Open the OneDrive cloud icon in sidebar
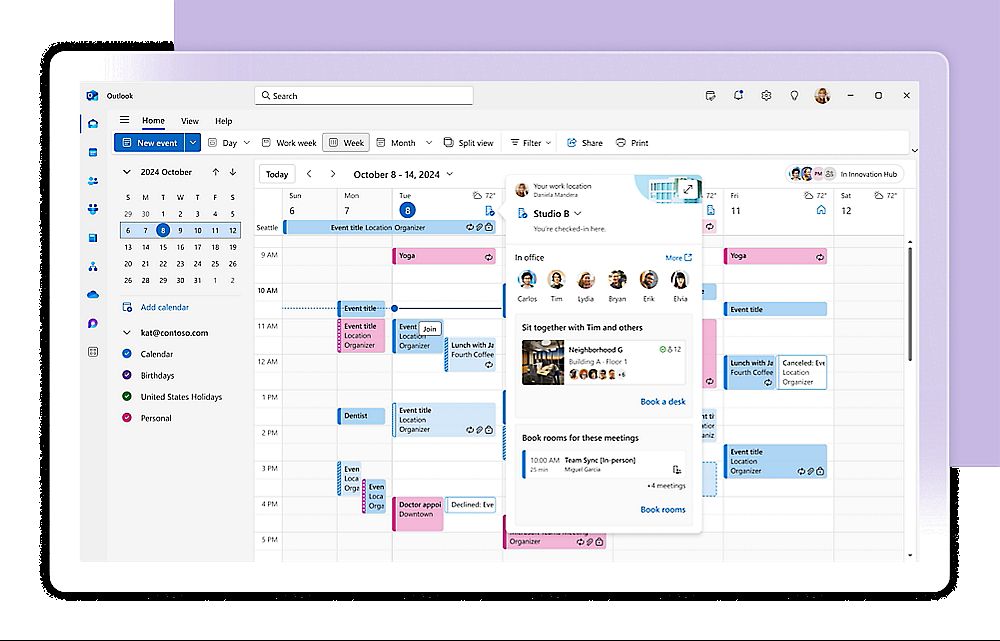This screenshot has height=641, width=1000. (x=93, y=295)
